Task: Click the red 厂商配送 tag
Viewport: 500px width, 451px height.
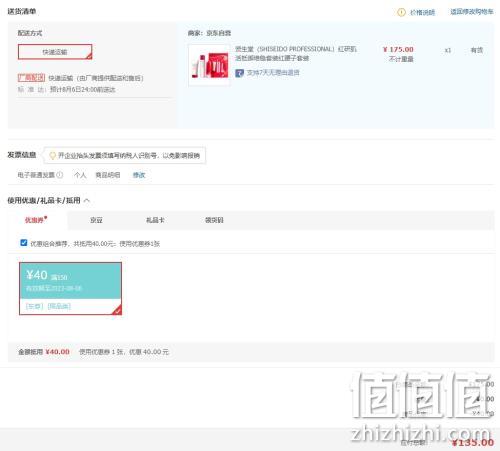Action: [31, 78]
